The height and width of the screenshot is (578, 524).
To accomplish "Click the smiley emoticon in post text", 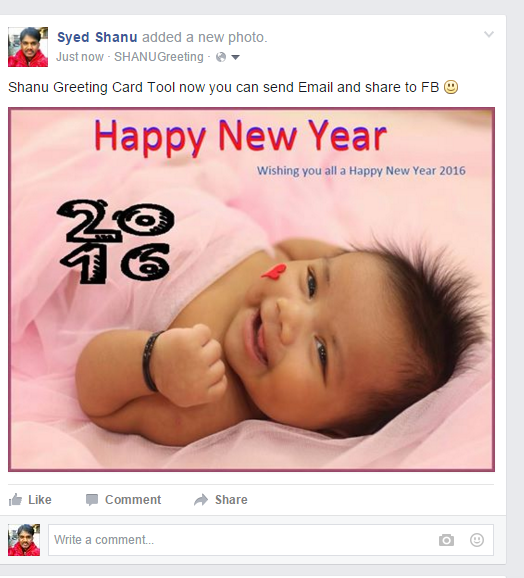I will click(451, 87).
